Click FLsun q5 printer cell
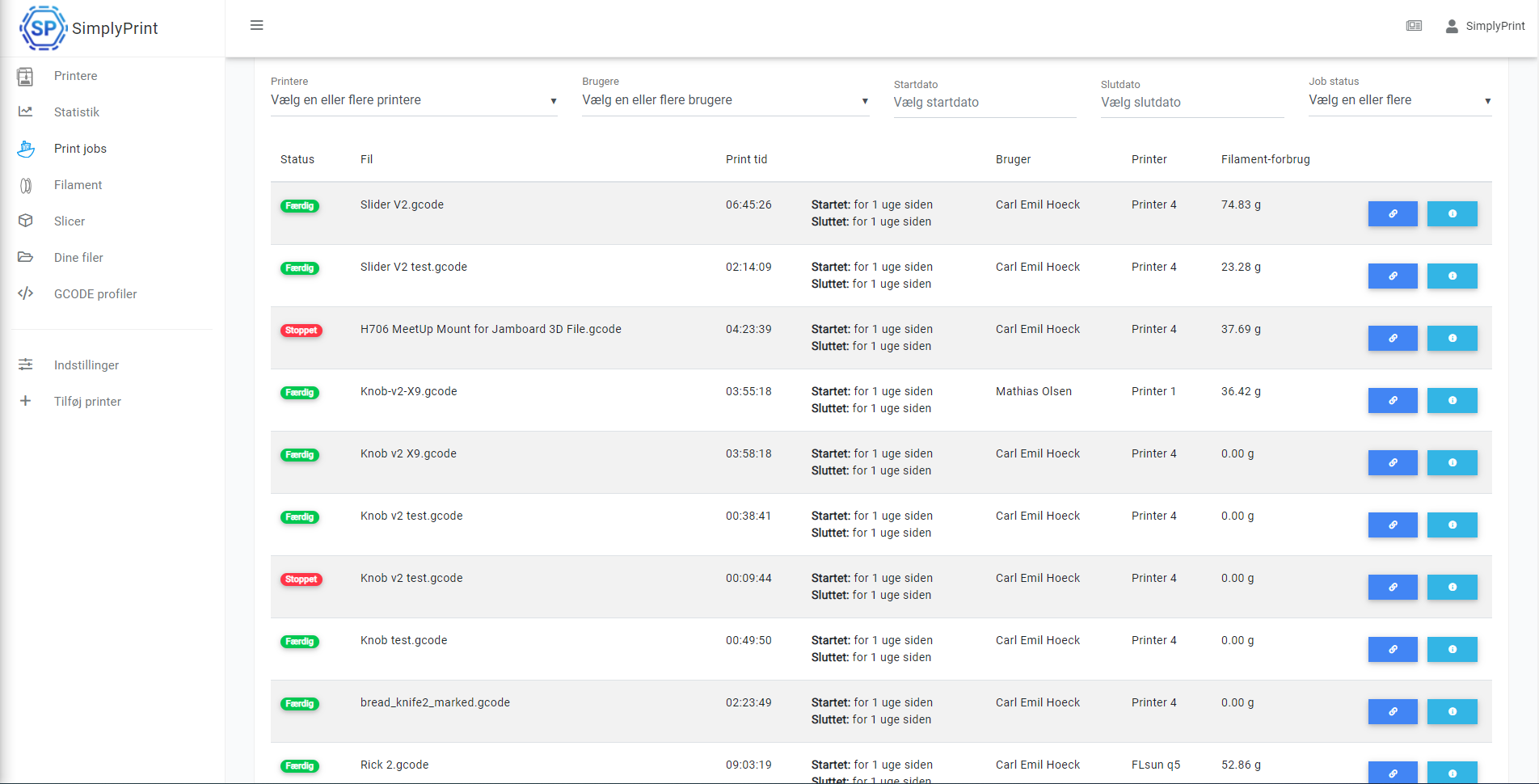 [1156, 765]
